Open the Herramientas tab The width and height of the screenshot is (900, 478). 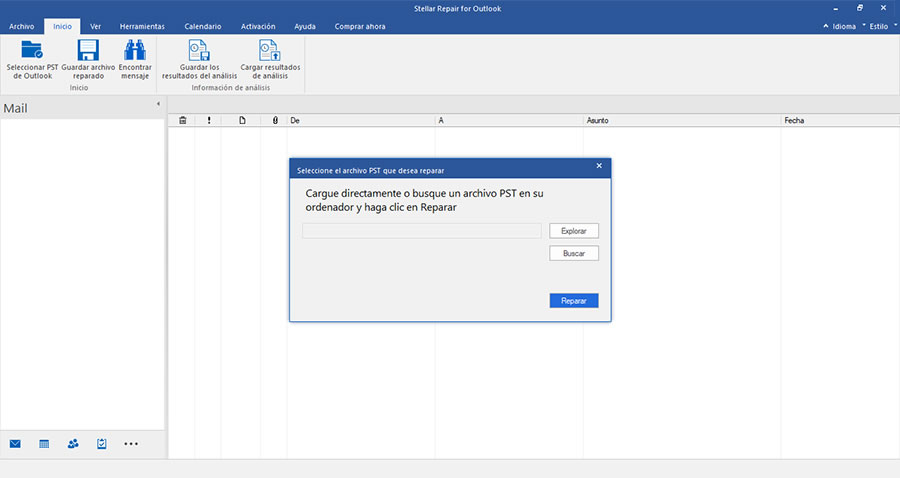142,26
